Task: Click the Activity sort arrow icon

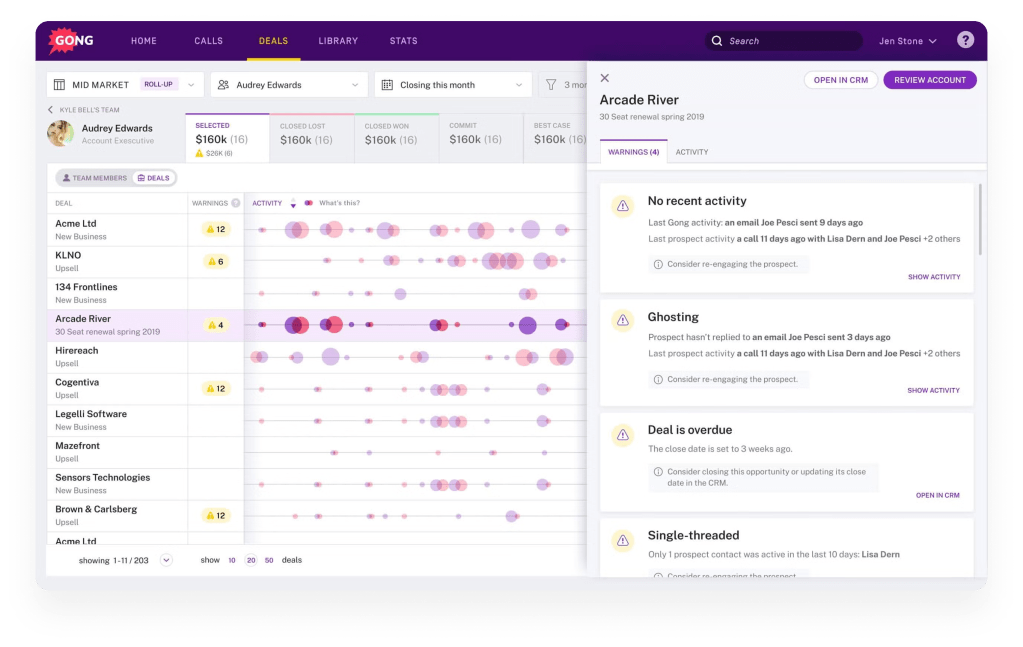Action: click(x=293, y=204)
